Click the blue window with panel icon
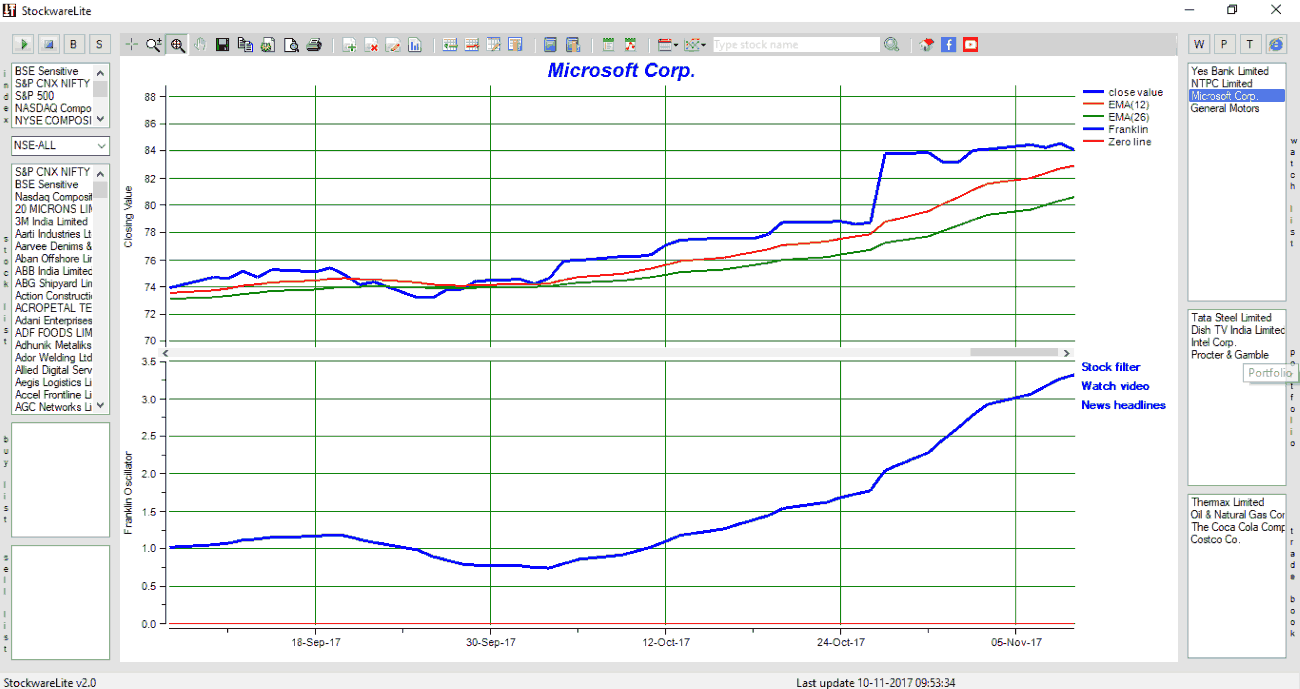 pos(573,44)
